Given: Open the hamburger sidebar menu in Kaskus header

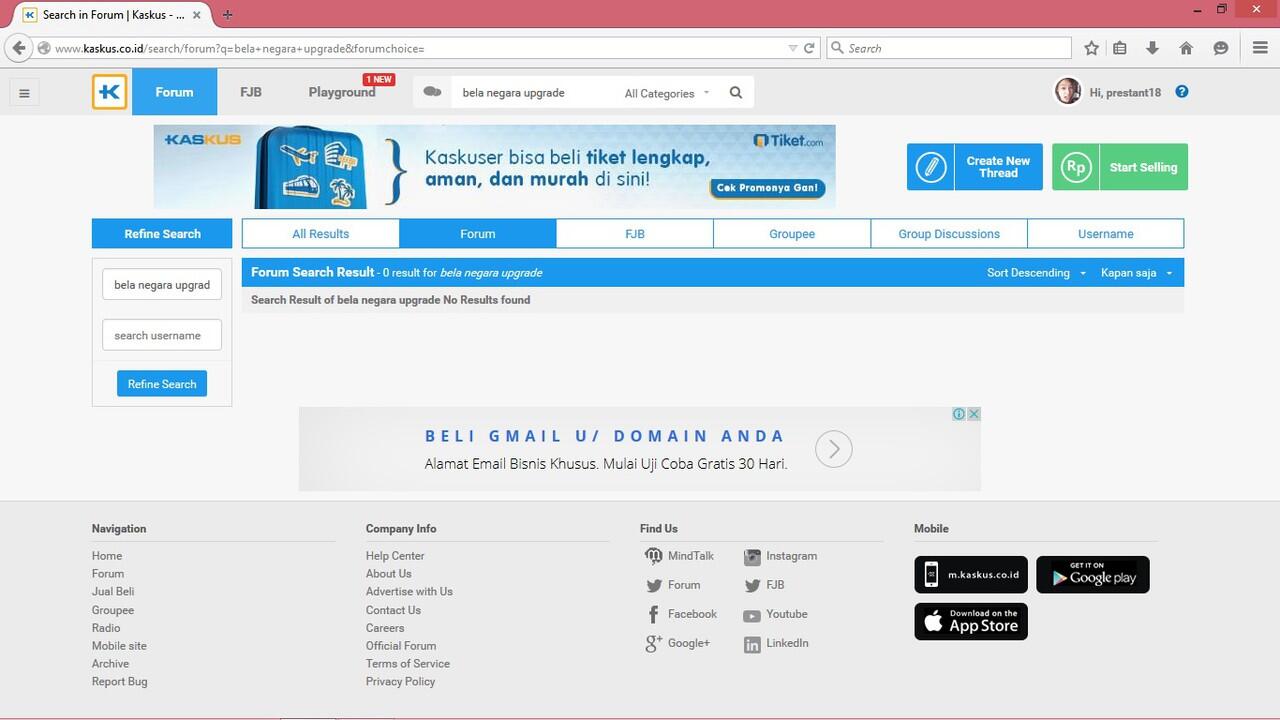Looking at the screenshot, I should pos(24,93).
